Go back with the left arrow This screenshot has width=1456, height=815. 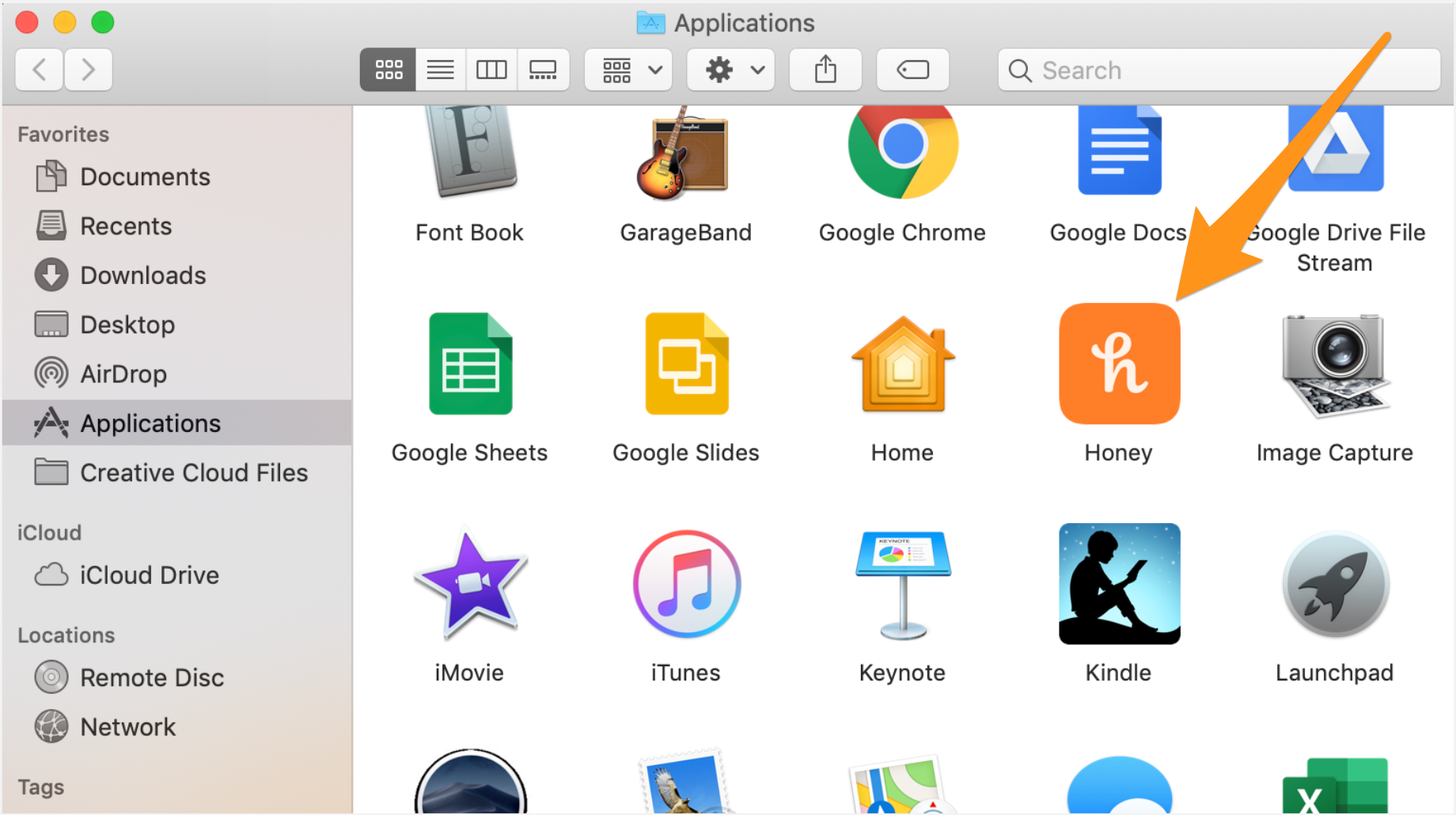coord(40,70)
